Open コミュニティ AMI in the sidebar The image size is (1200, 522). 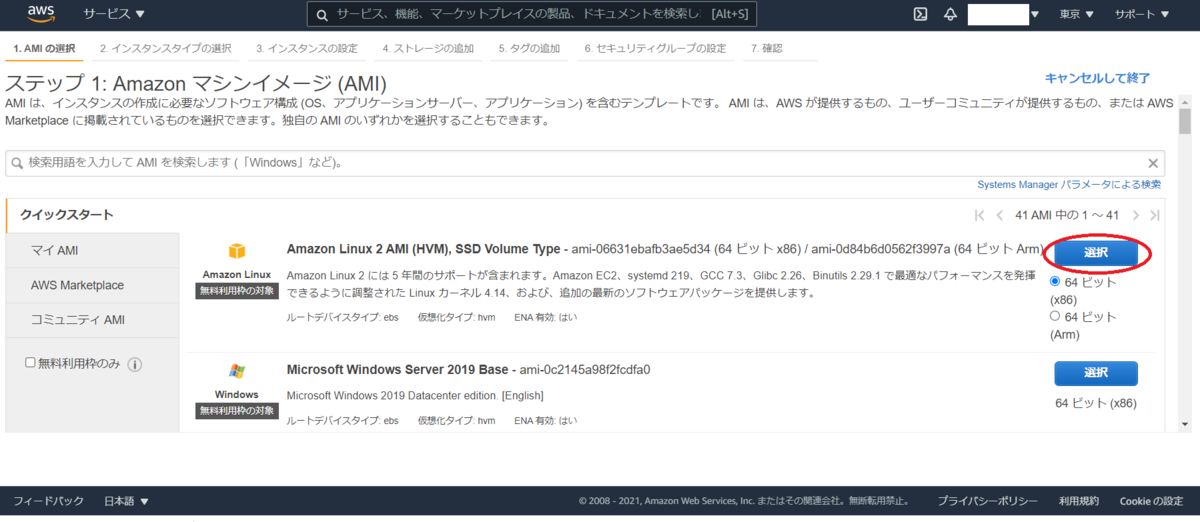click(x=92, y=320)
